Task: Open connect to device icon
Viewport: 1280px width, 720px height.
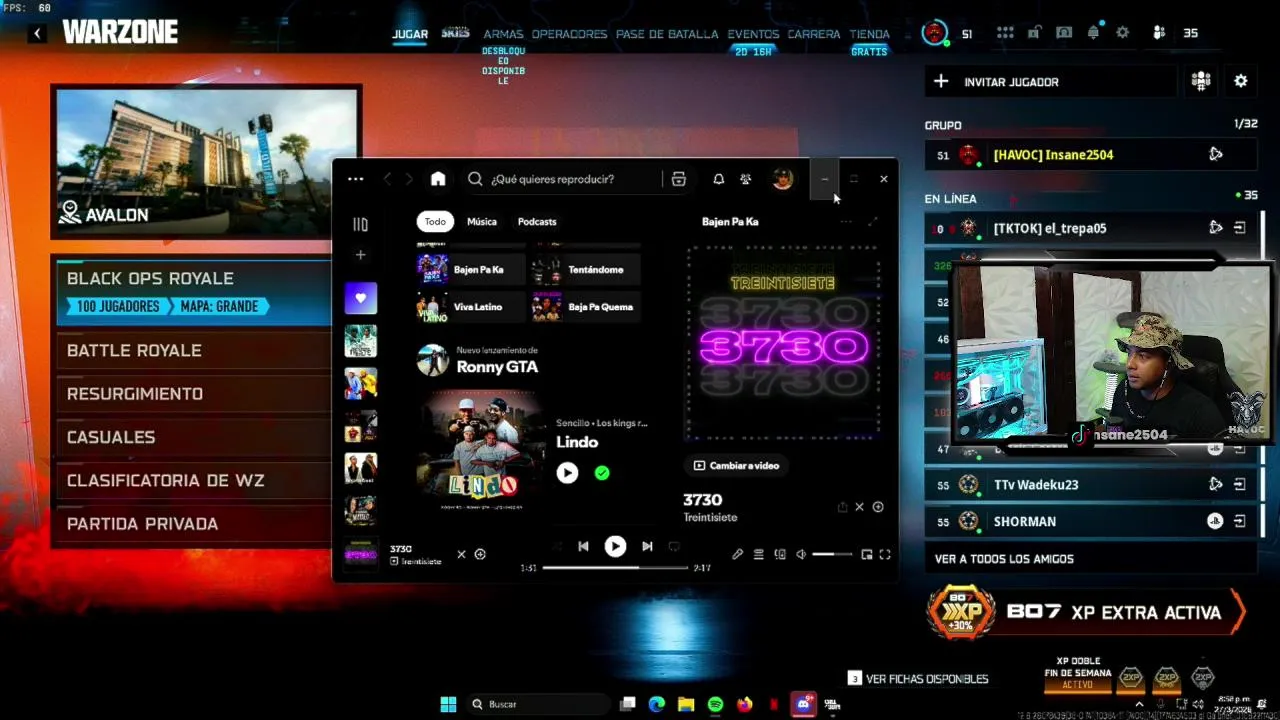Action: (x=780, y=554)
